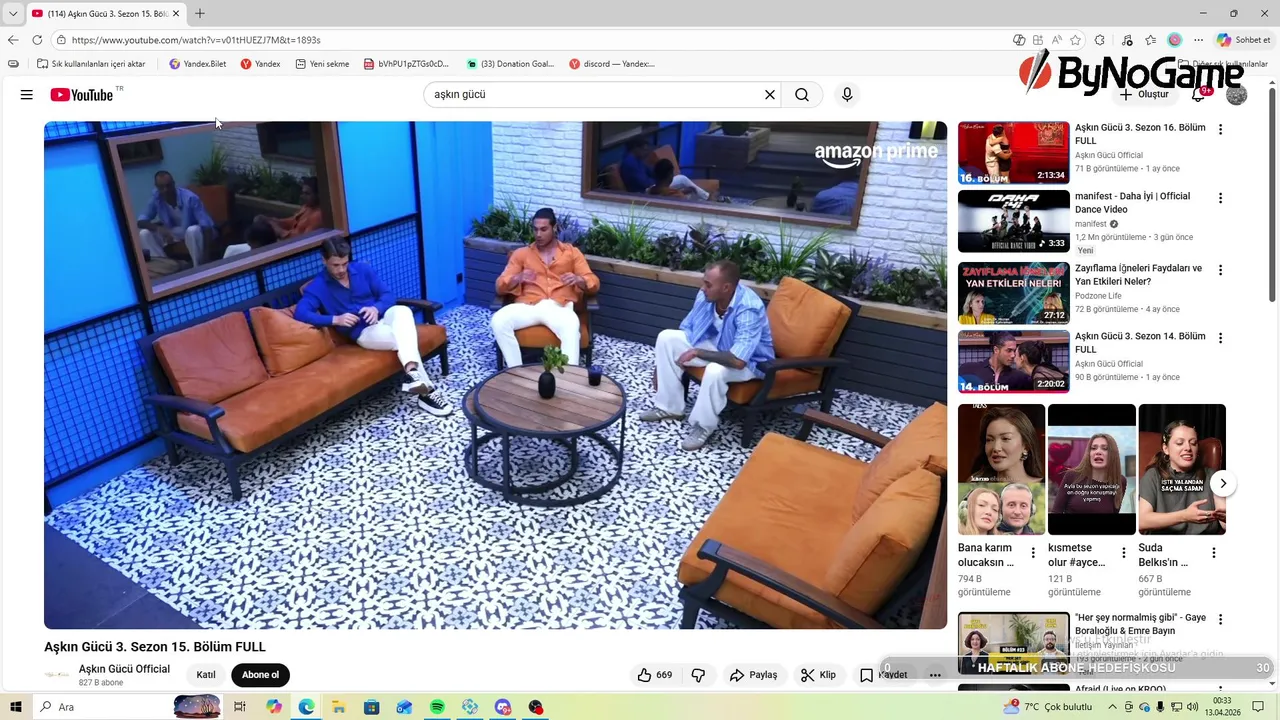
Task: Start voice search with microphone icon
Action: [847, 95]
